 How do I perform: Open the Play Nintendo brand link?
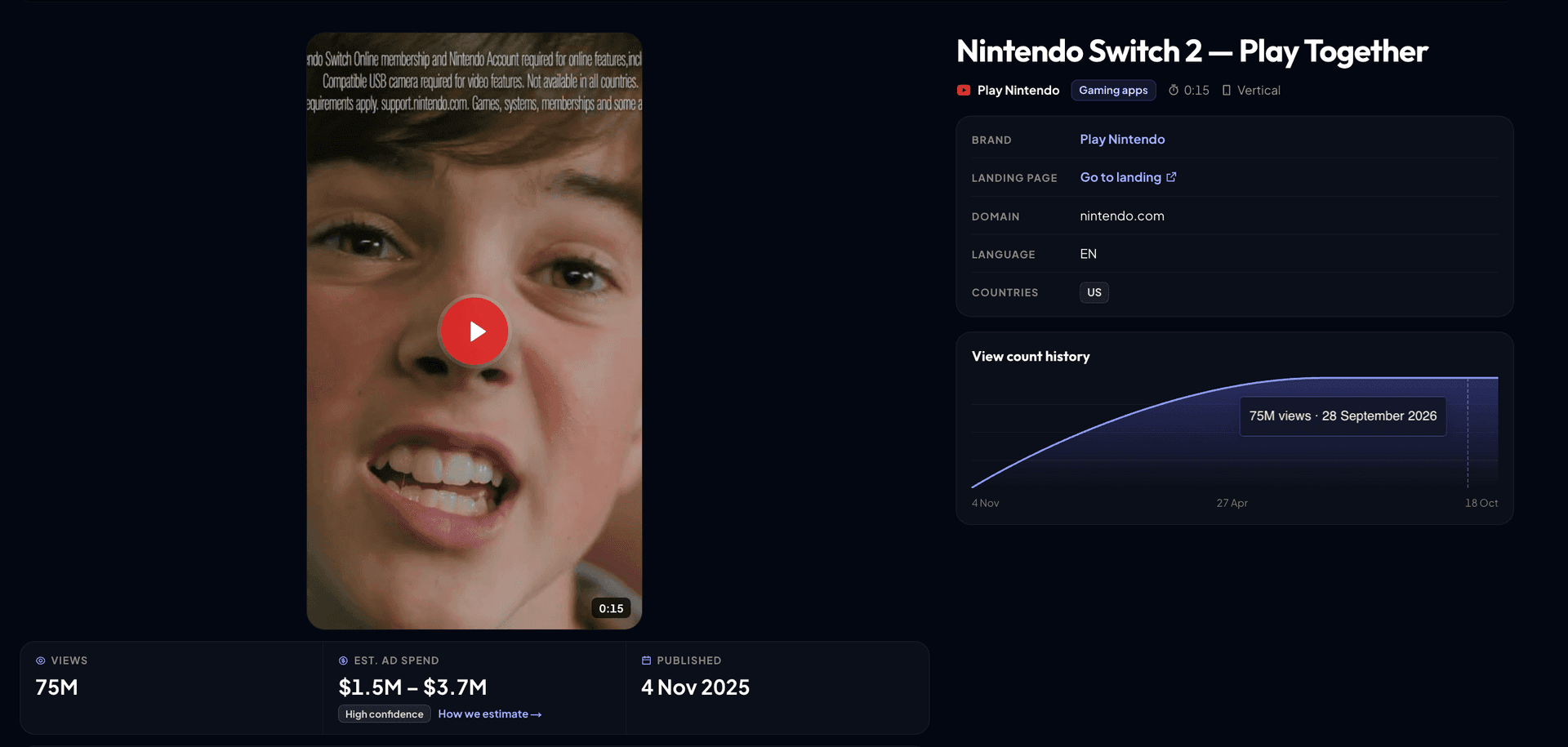pos(1122,140)
